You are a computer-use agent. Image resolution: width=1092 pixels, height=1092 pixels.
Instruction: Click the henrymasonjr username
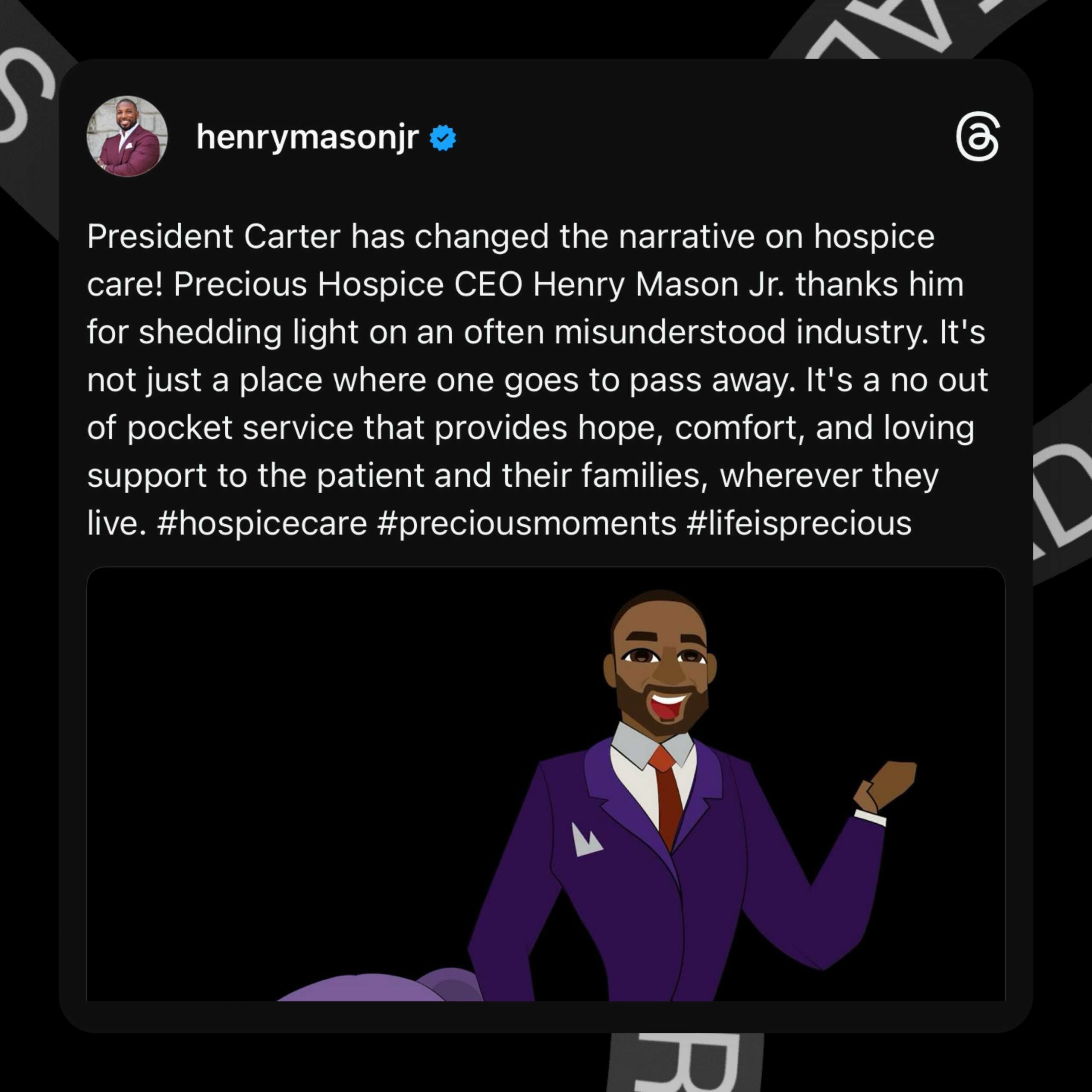point(308,137)
